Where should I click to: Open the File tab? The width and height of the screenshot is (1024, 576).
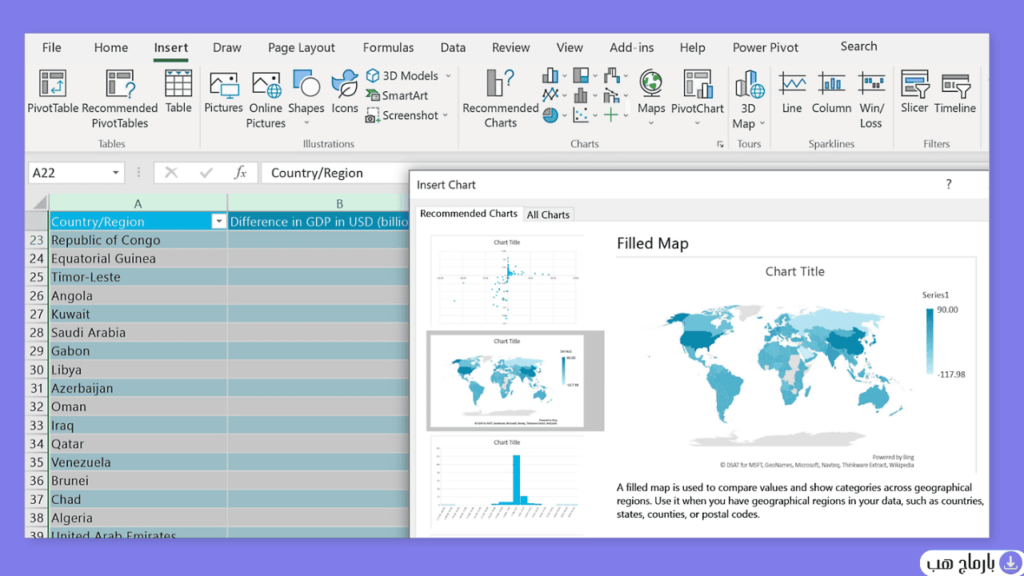(x=52, y=48)
